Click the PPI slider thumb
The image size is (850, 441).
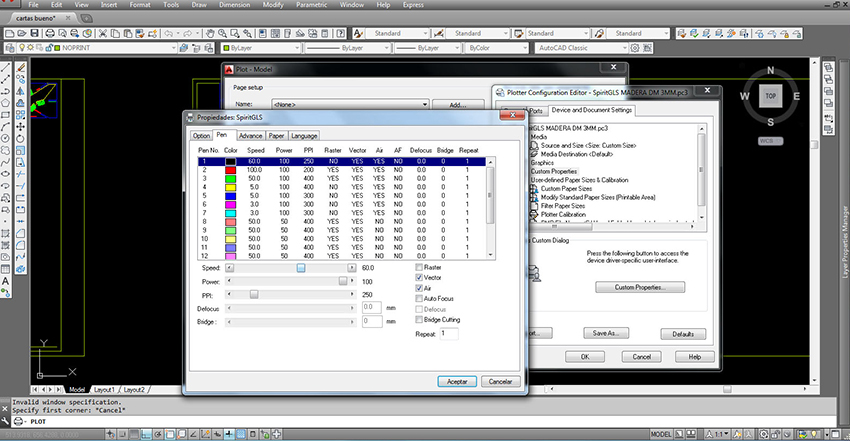(x=254, y=295)
